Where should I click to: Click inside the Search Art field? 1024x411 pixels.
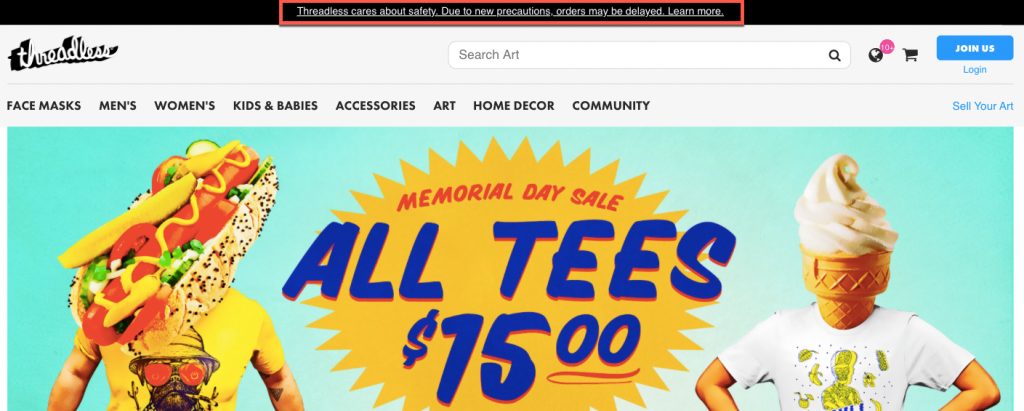click(x=649, y=55)
